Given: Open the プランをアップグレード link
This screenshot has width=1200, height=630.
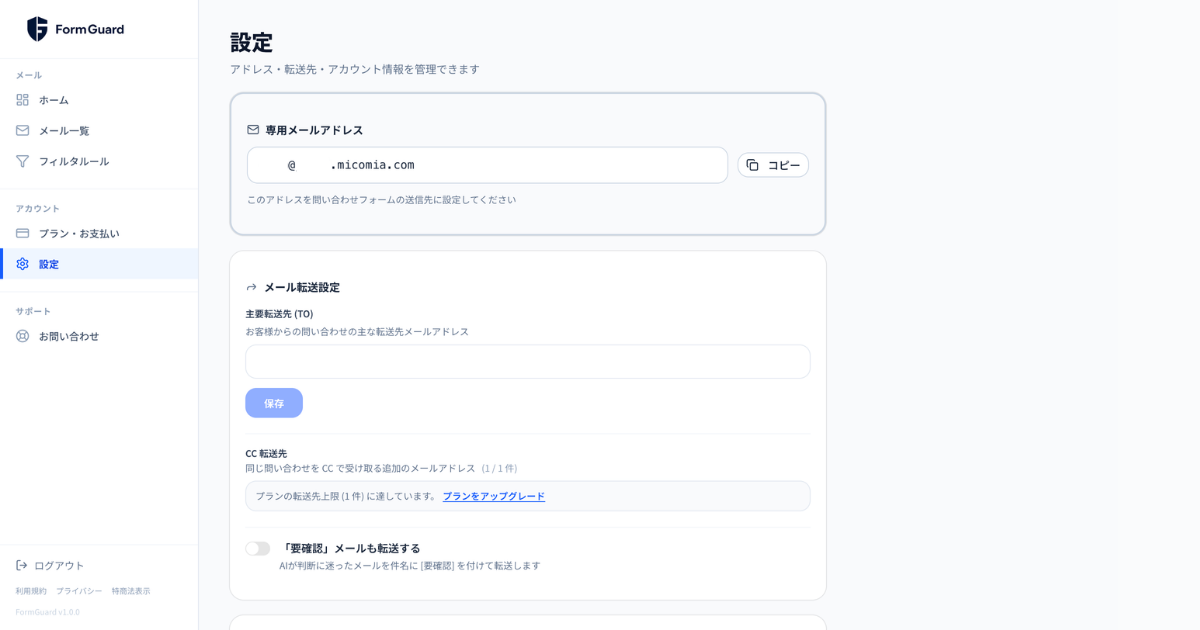Looking at the screenshot, I should click(x=494, y=496).
